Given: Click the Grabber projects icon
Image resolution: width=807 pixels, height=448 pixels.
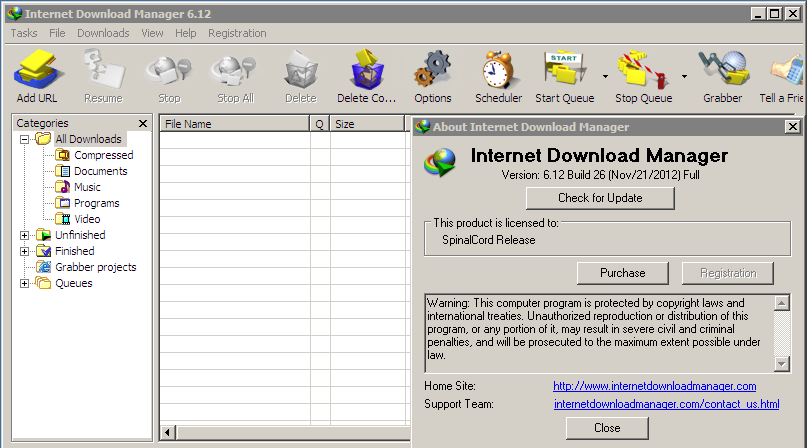Looking at the screenshot, I should point(43,267).
